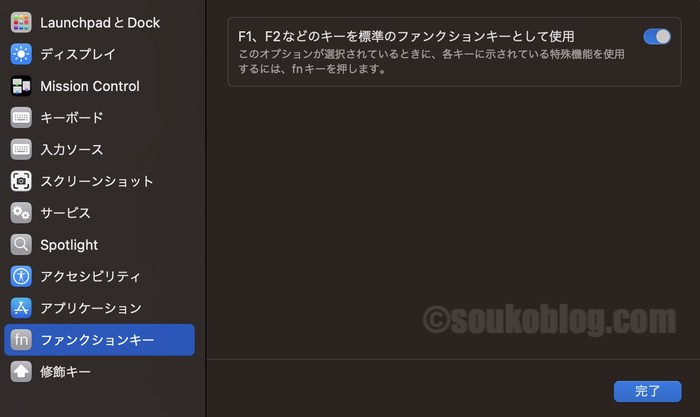Click the 入力ソース keyboard icon
Image resolution: width=700 pixels, height=417 pixels.
coord(21,149)
